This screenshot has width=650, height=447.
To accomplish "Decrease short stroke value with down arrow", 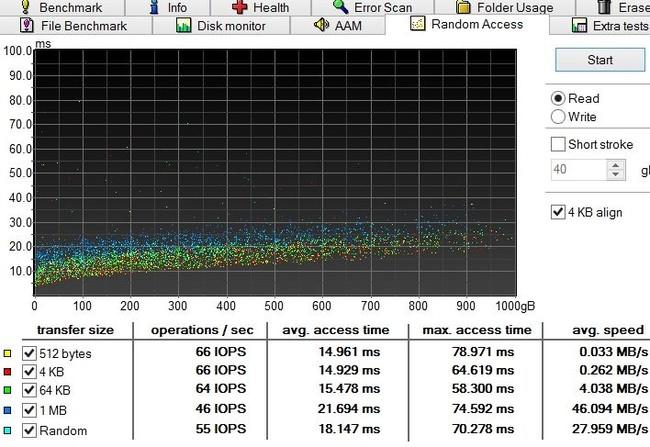I will (x=616, y=175).
